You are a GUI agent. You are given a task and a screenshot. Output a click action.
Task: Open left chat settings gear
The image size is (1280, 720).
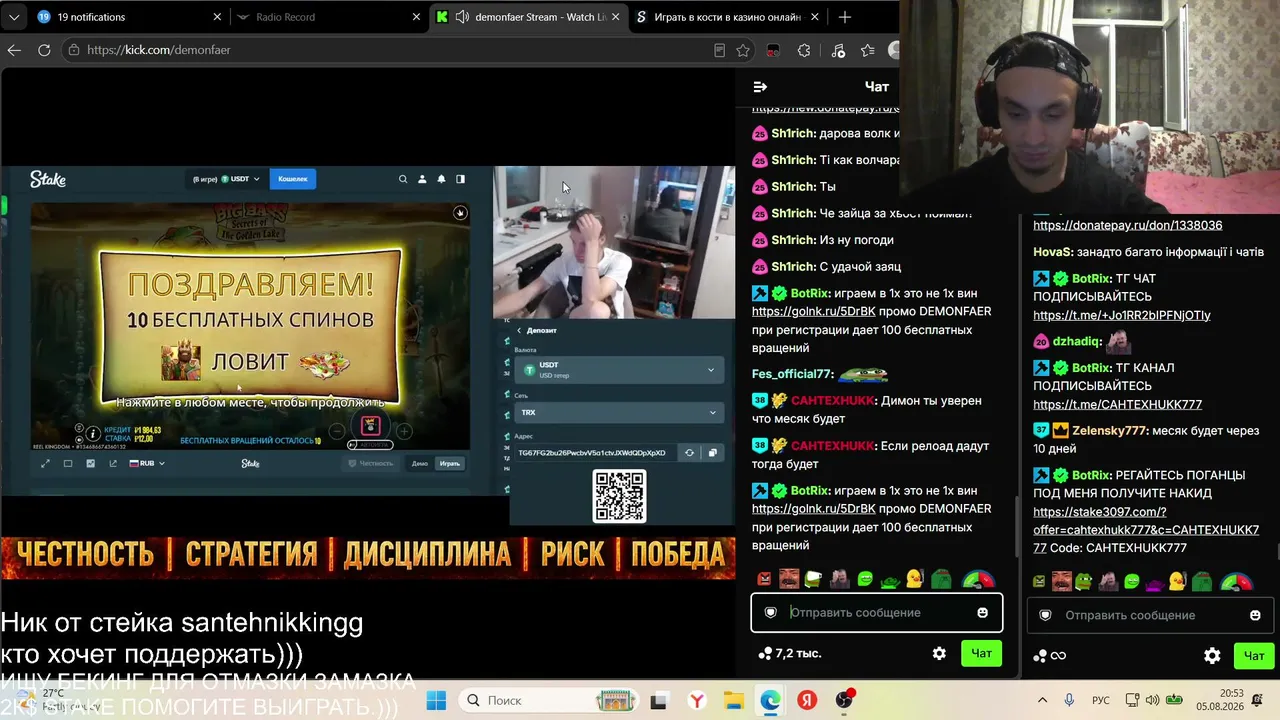click(939, 653)
